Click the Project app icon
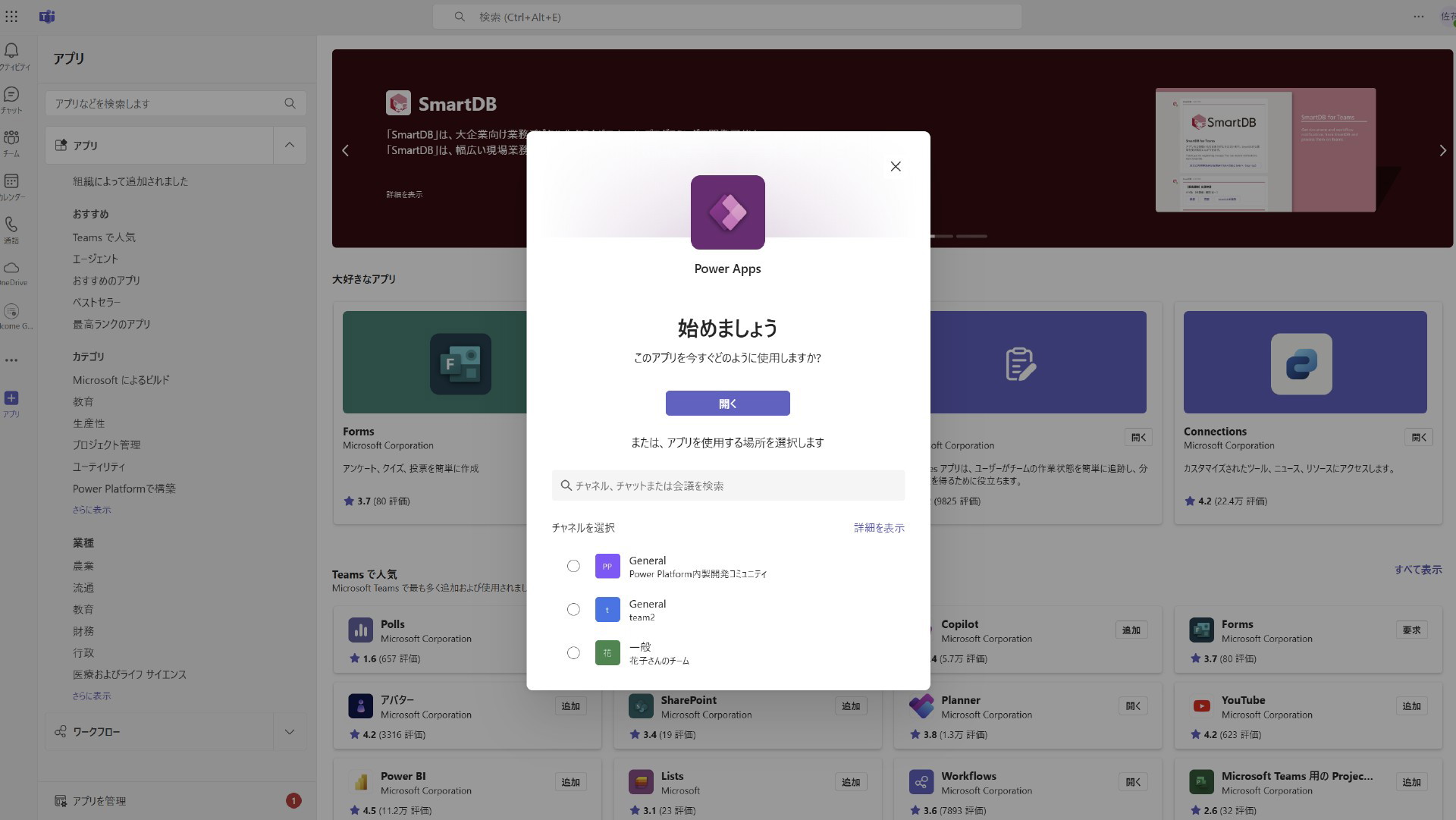This screenshot has width=1456, height=820. click(x=1201, y=781)
